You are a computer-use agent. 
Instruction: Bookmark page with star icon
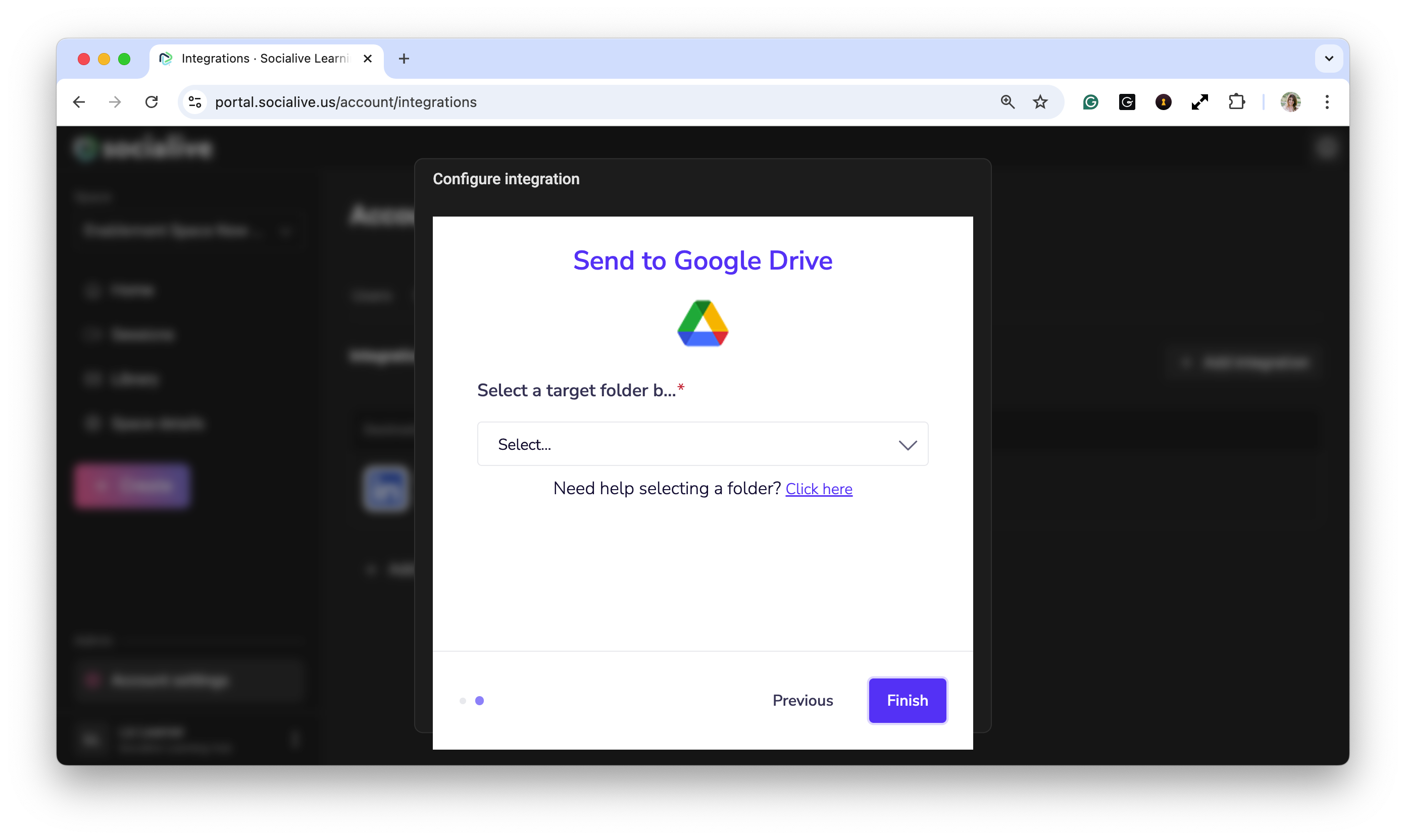1040,102
